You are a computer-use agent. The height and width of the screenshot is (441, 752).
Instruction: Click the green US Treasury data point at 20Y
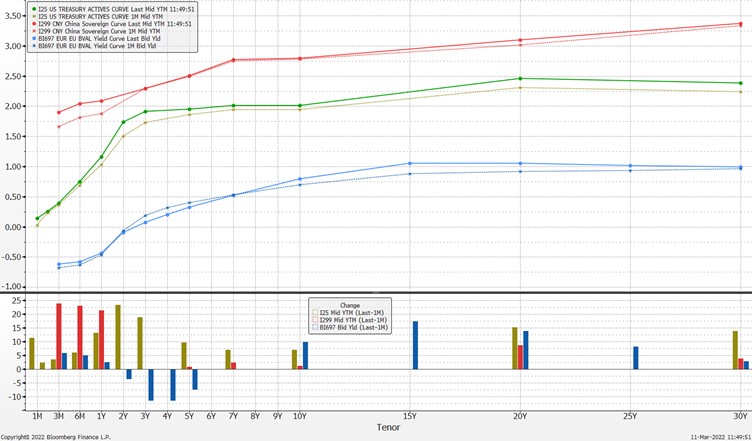520,79
